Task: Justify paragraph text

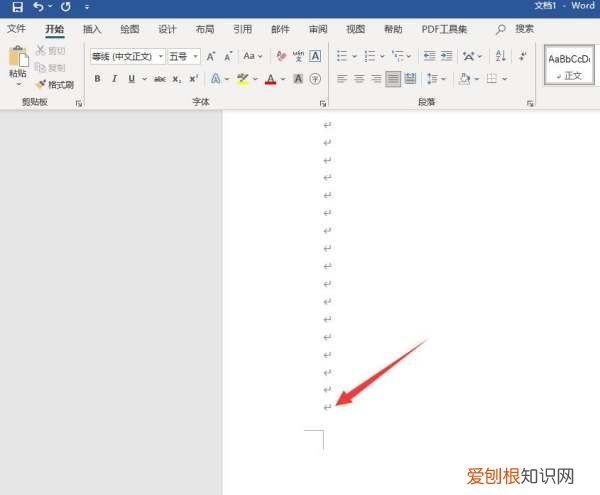Action: coord(393,79)
